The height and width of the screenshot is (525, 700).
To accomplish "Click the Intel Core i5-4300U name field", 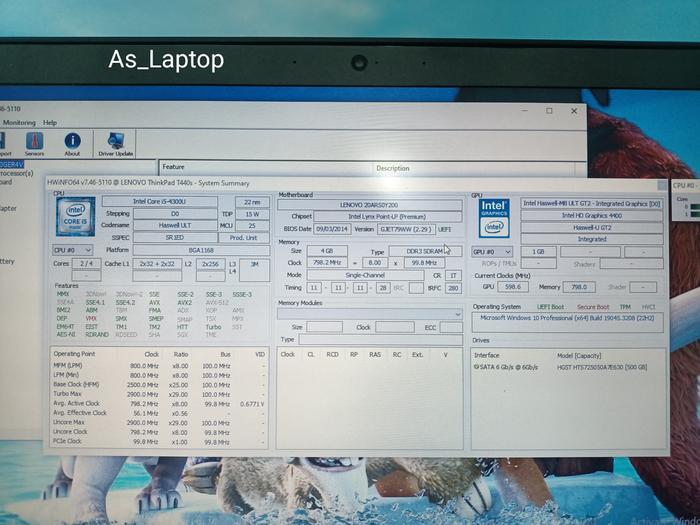I will coord(160,202).
